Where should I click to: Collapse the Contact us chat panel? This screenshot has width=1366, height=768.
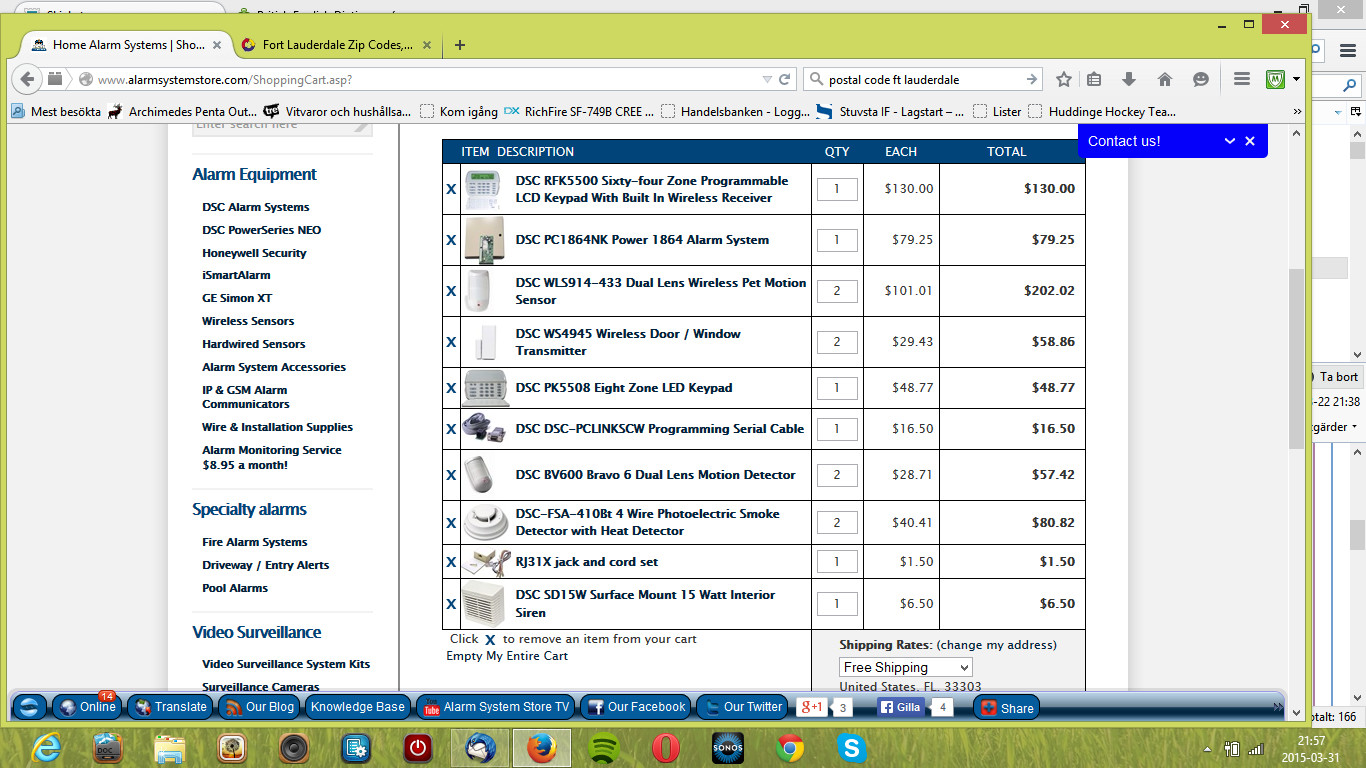1230,141
